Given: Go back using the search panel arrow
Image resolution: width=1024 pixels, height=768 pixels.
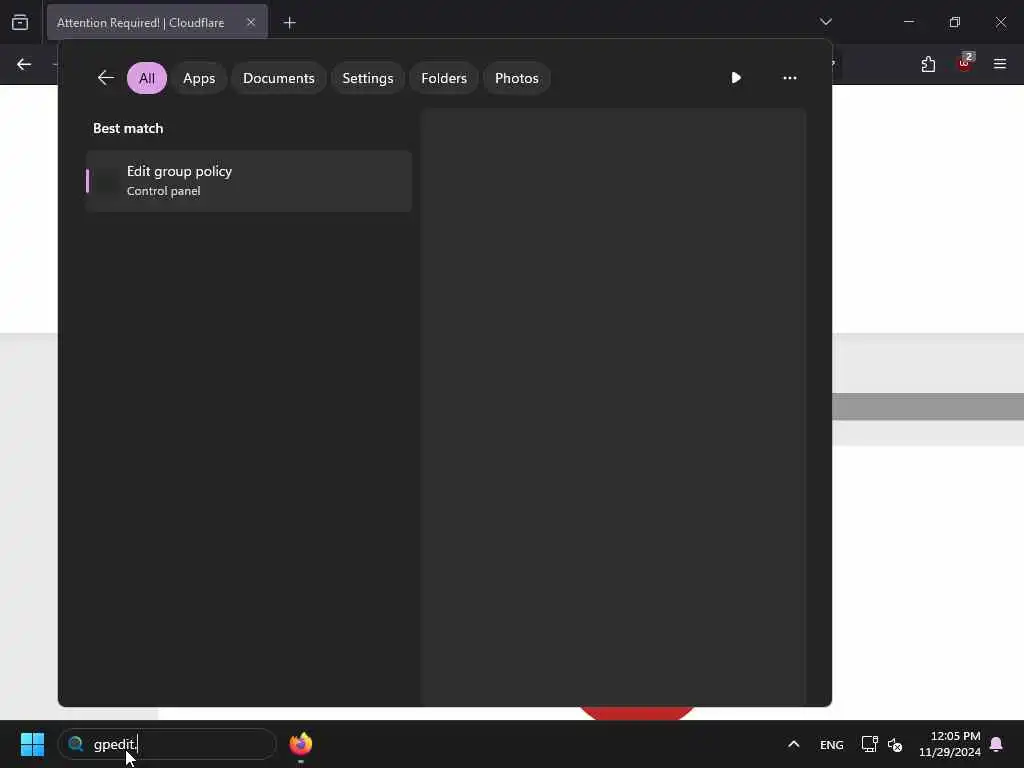Looking at the screenshot, I should (x=106, y=78).
